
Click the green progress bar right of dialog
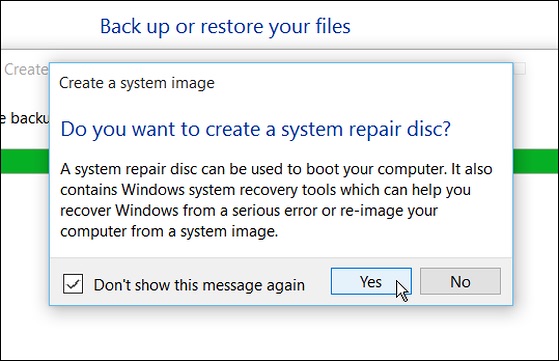point(536,161)
